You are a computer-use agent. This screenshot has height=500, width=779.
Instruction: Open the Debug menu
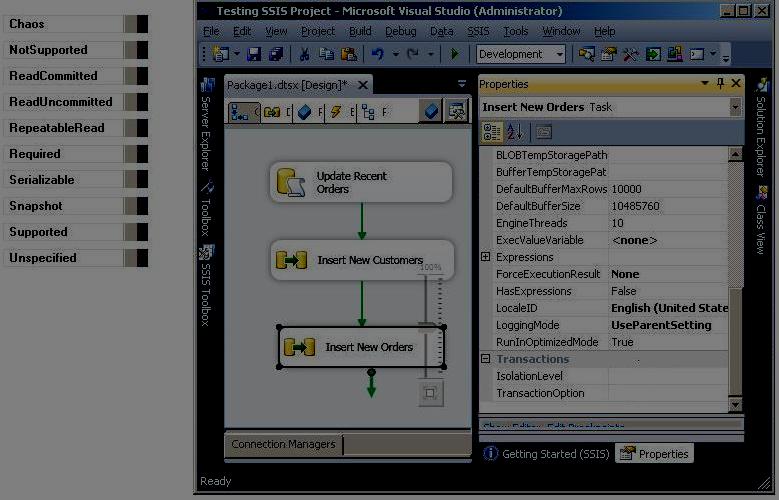400,31
